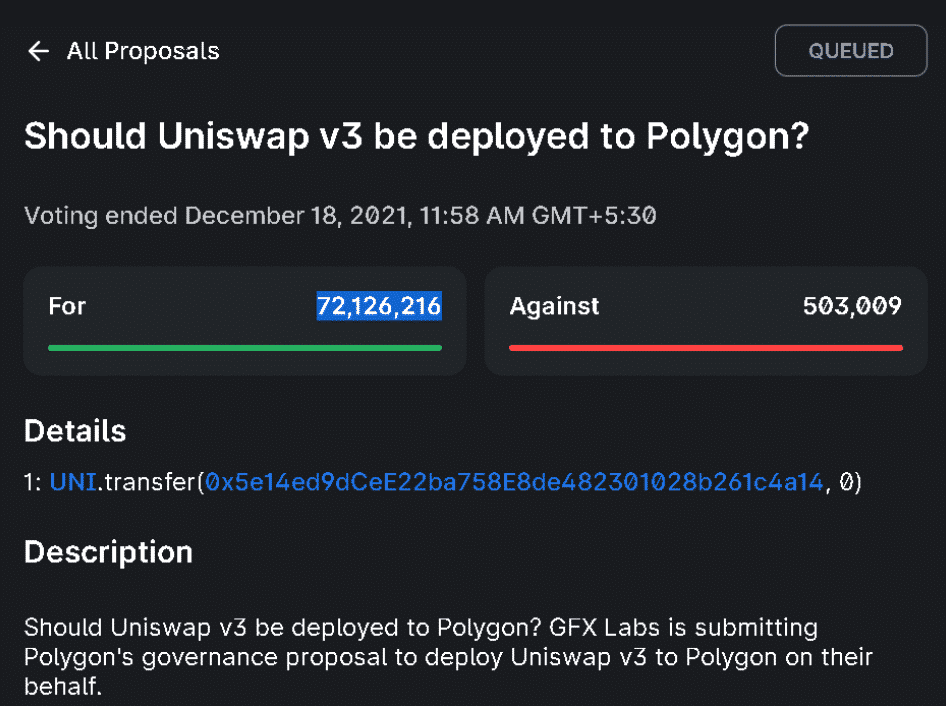Open the UNI token link
The width and height of the screenshot is (946, 706).
73,483
